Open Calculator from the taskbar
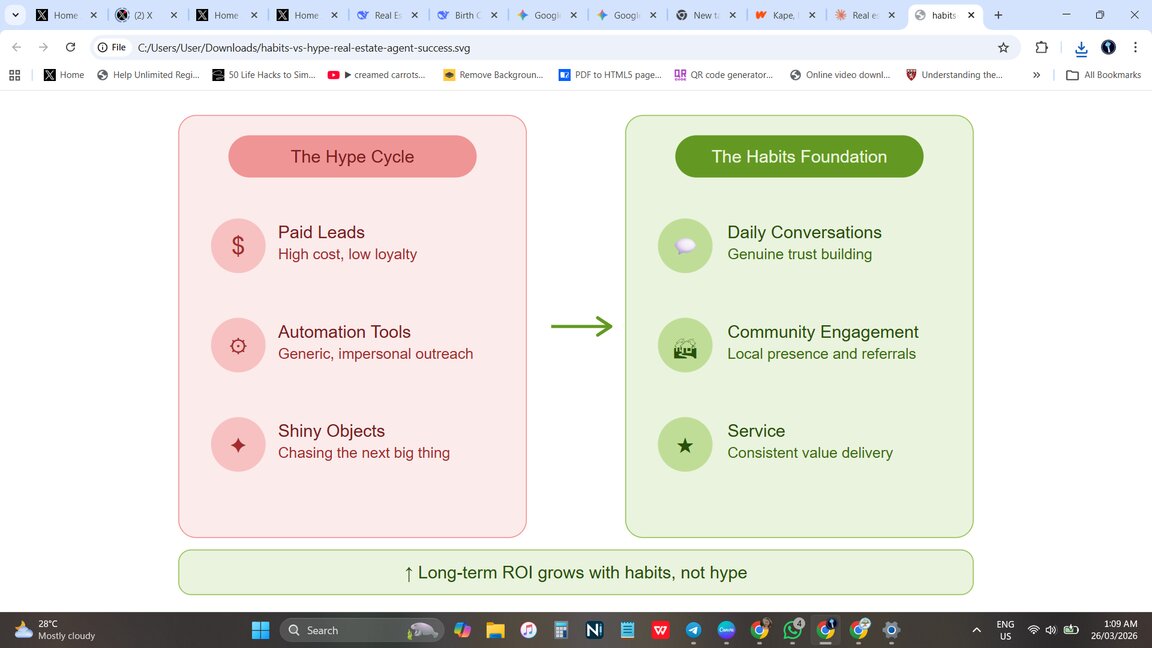 (561, 630)
